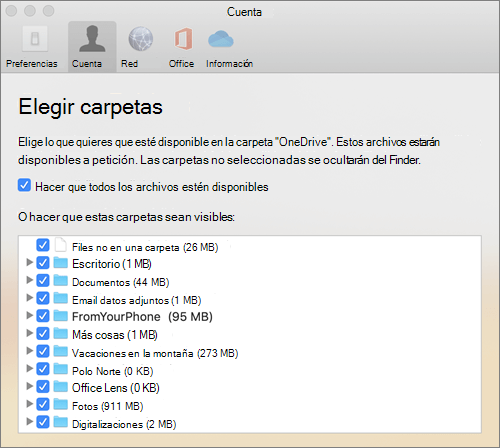500x448 pixels.
Task: Select the 'Digitalizaciones (2 MB)' row text
Action: 124,424
